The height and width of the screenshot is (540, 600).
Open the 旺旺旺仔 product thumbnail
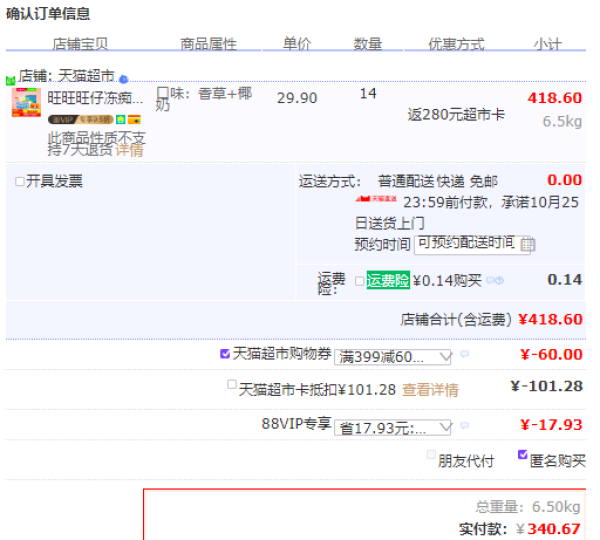pos(26,102)
